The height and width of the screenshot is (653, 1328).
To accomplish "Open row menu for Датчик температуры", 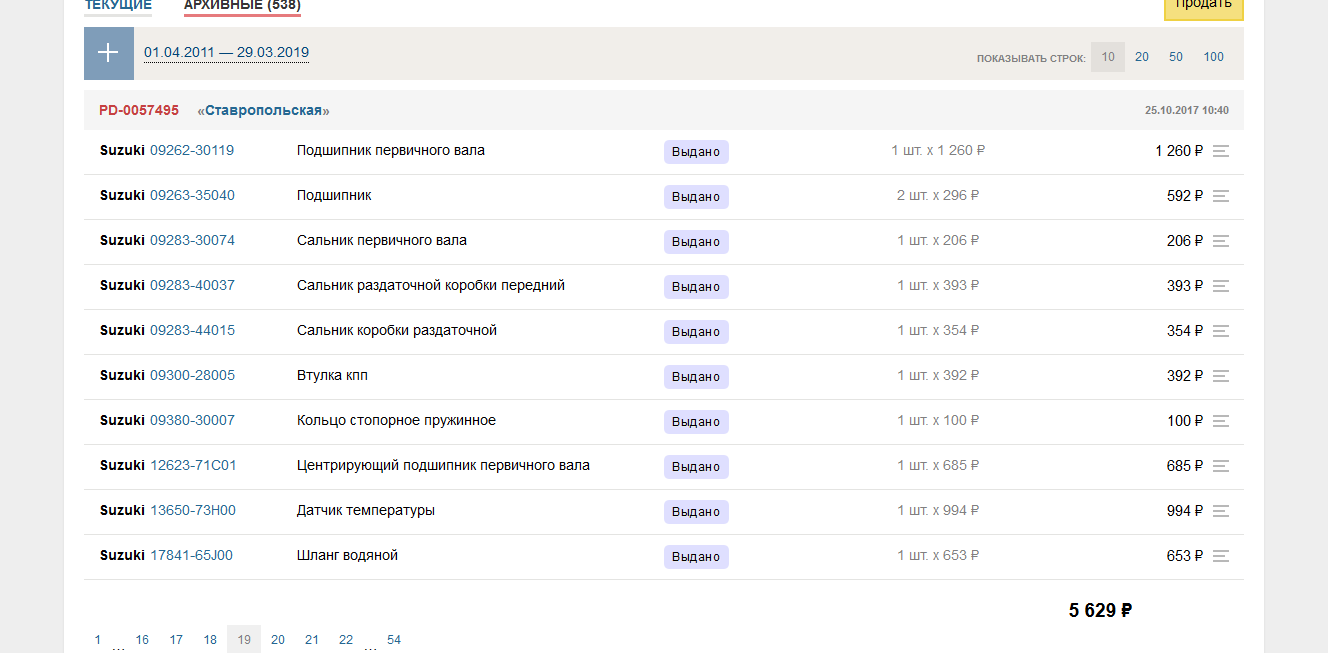I will [x=1220, y=511].
